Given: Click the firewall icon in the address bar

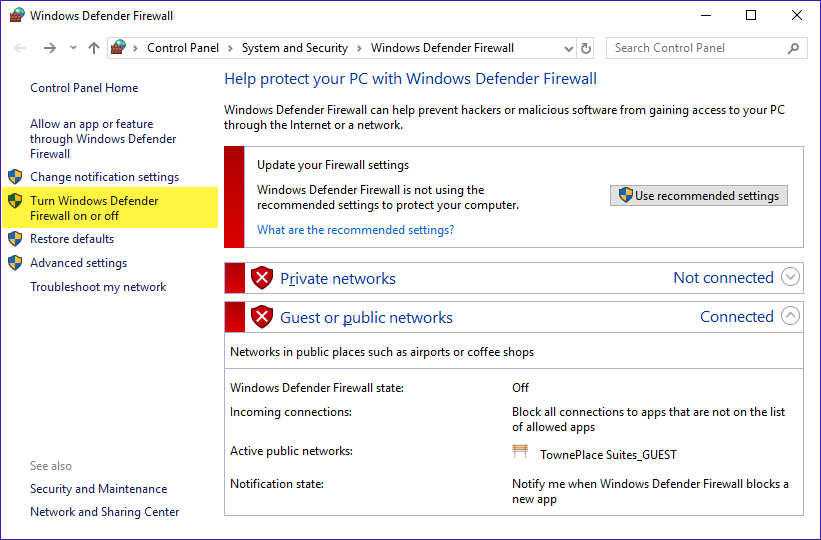Looking at the screenshot, I should point(118,48).
